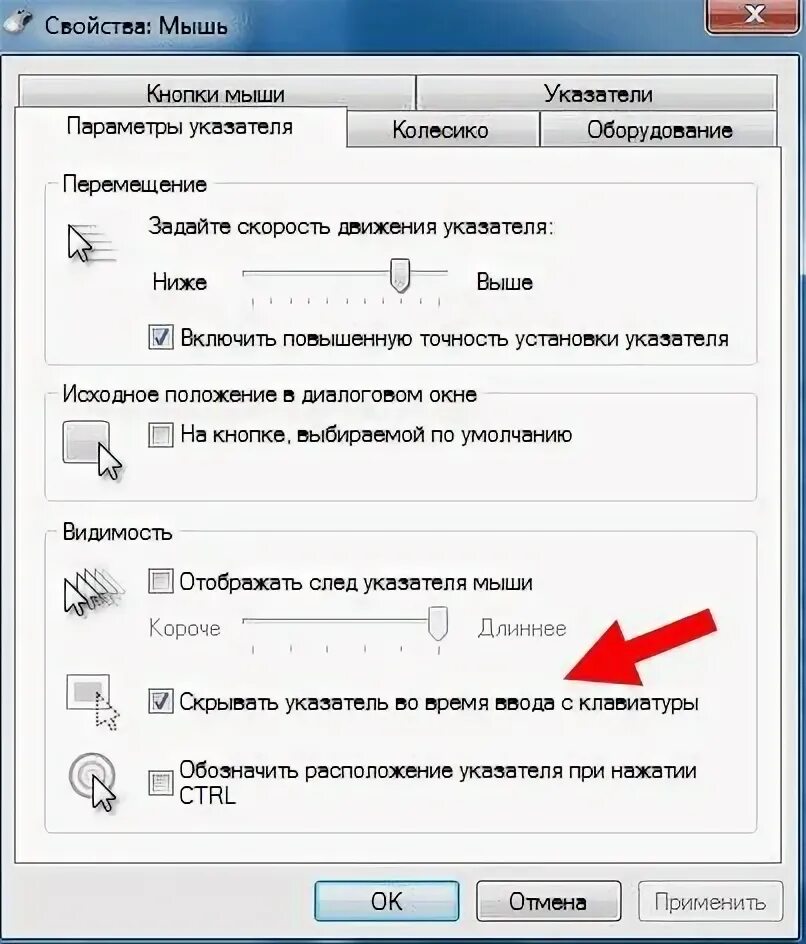
Task: Uncheck Скрывать указатель во время ввода
Action: click(161, 702)
